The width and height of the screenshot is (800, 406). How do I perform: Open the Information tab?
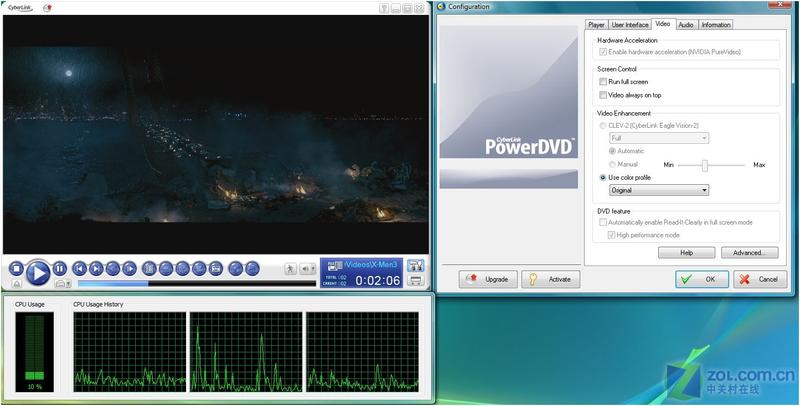pyautogui.click(x=716, y=24)
